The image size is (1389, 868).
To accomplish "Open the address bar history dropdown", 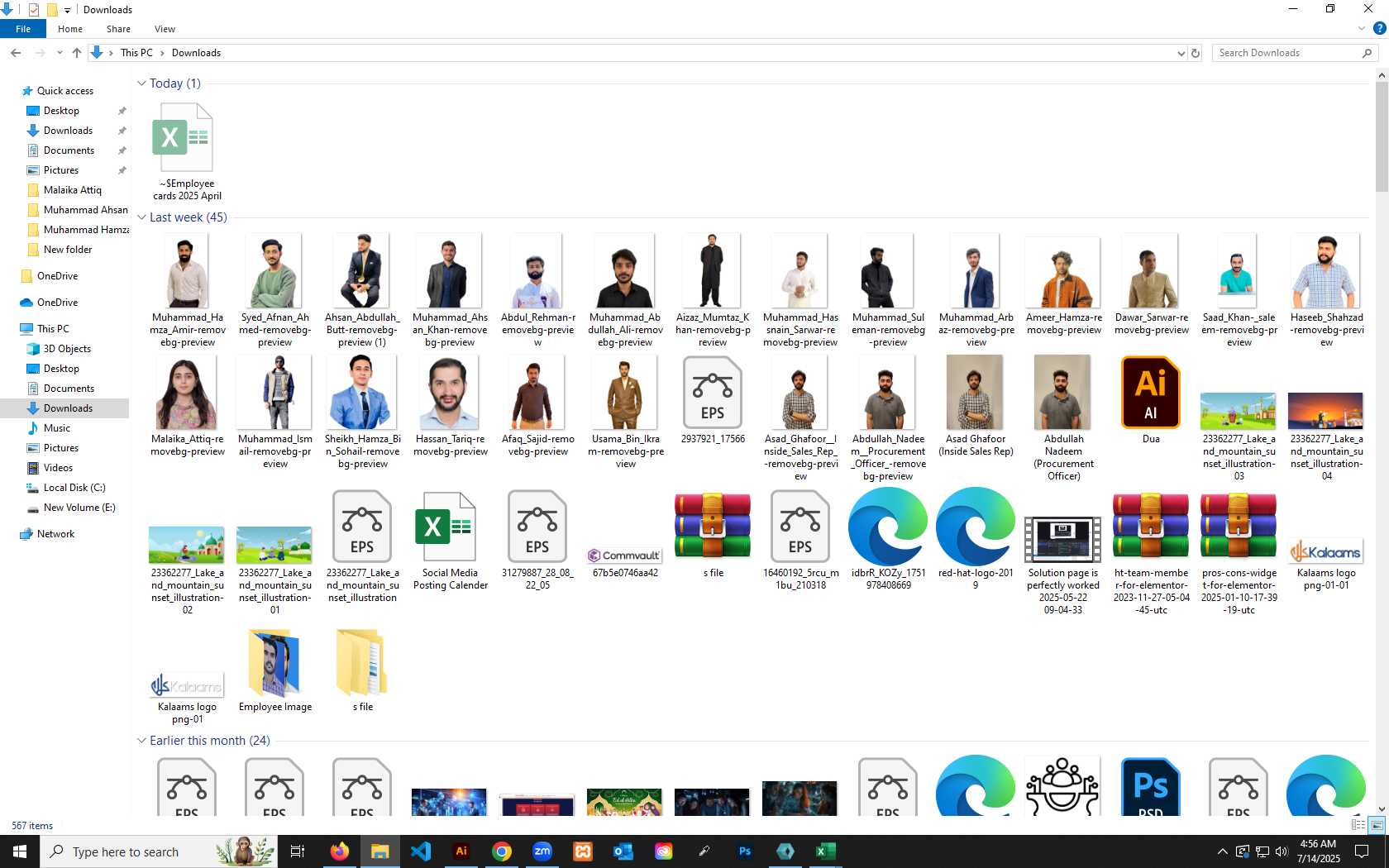I will (x=1181, y=53).
